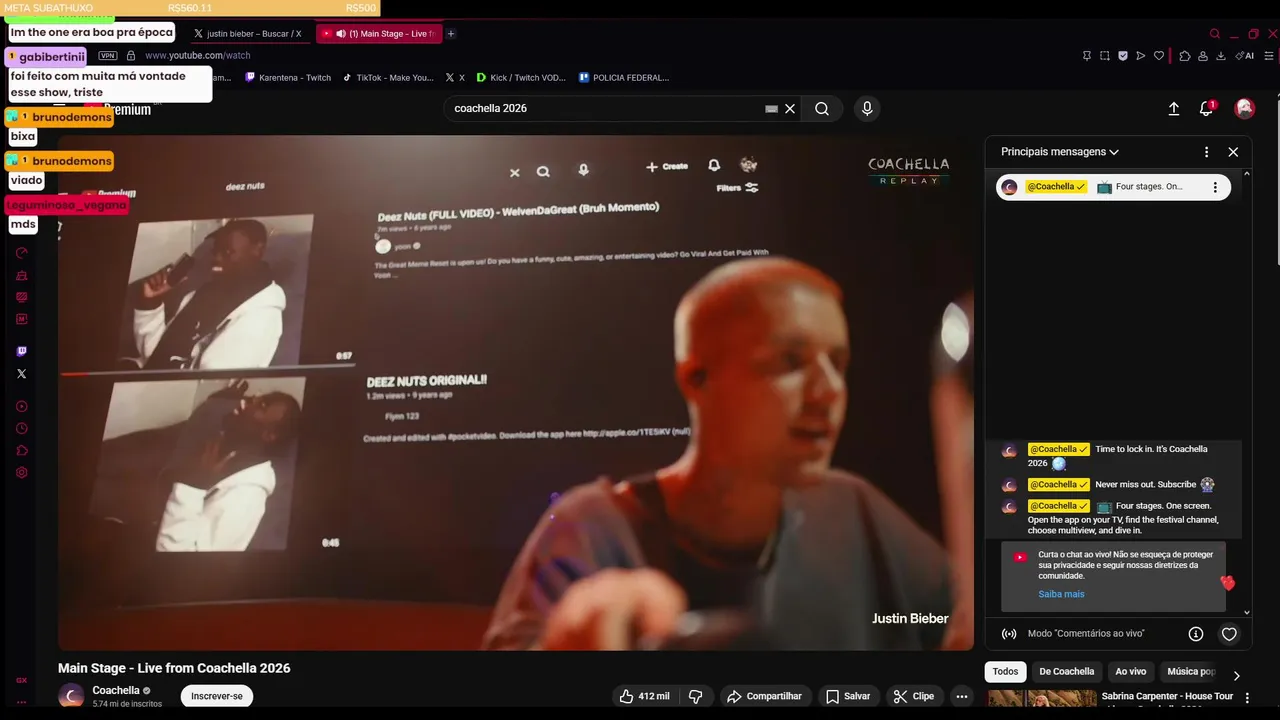Click the Compartilhar share button
Viewport: 1280px width, 720px height.
(765, 696)
